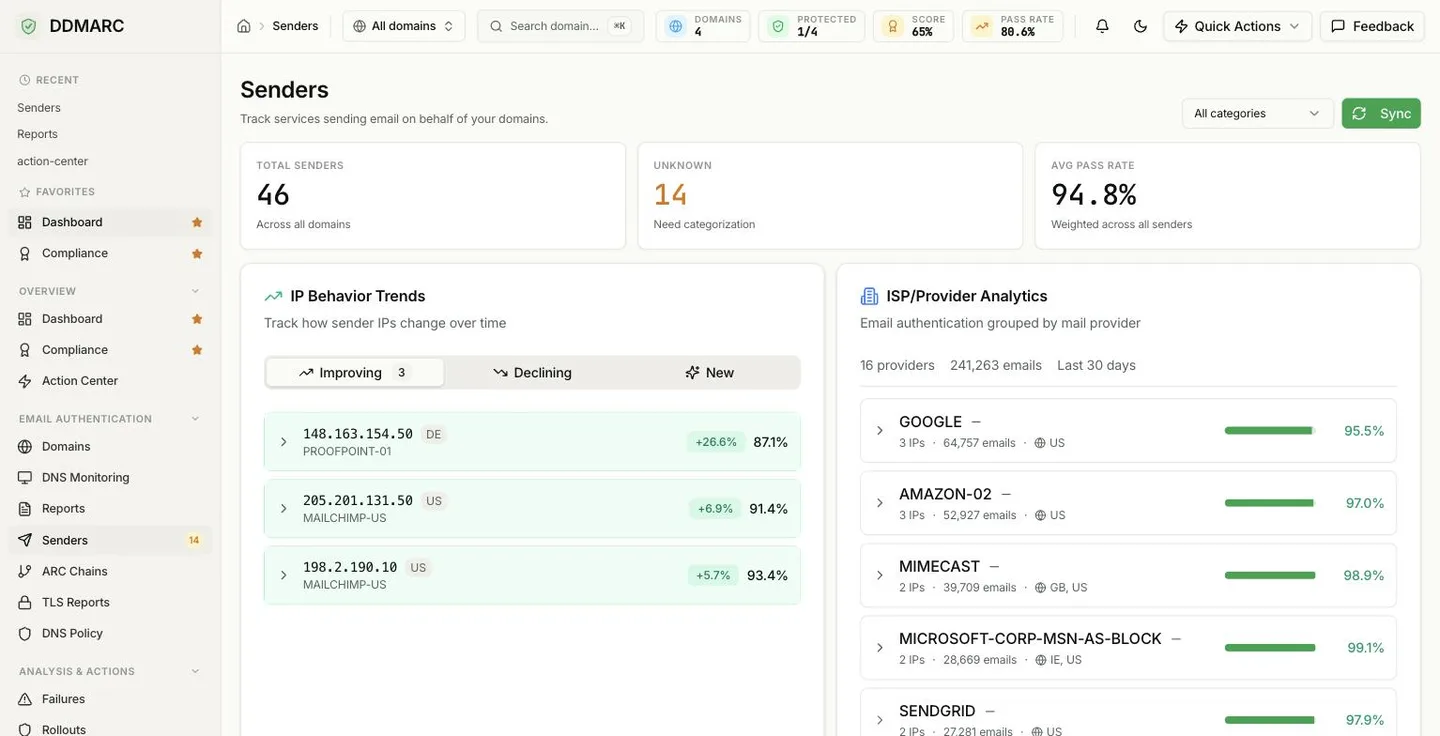Open Senders under Recent
Viewport: 1440px width, 736px height.
[39, 108]
